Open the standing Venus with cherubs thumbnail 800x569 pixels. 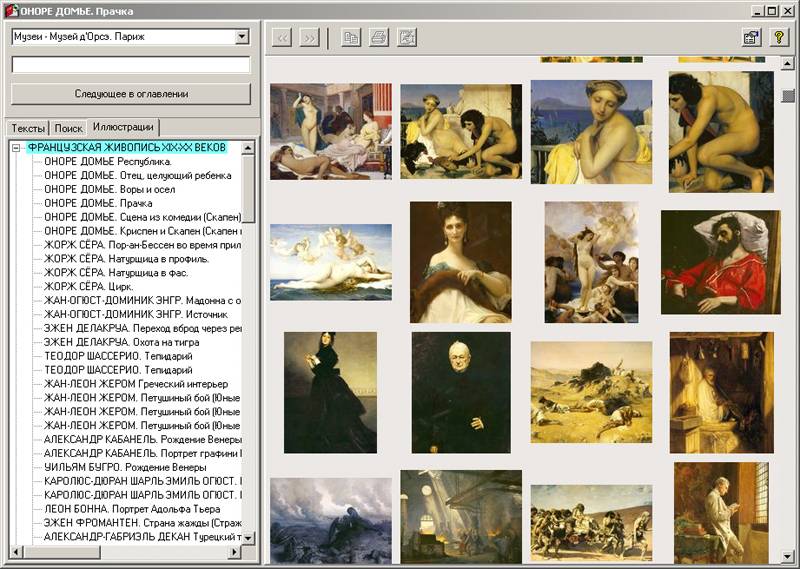591,262
